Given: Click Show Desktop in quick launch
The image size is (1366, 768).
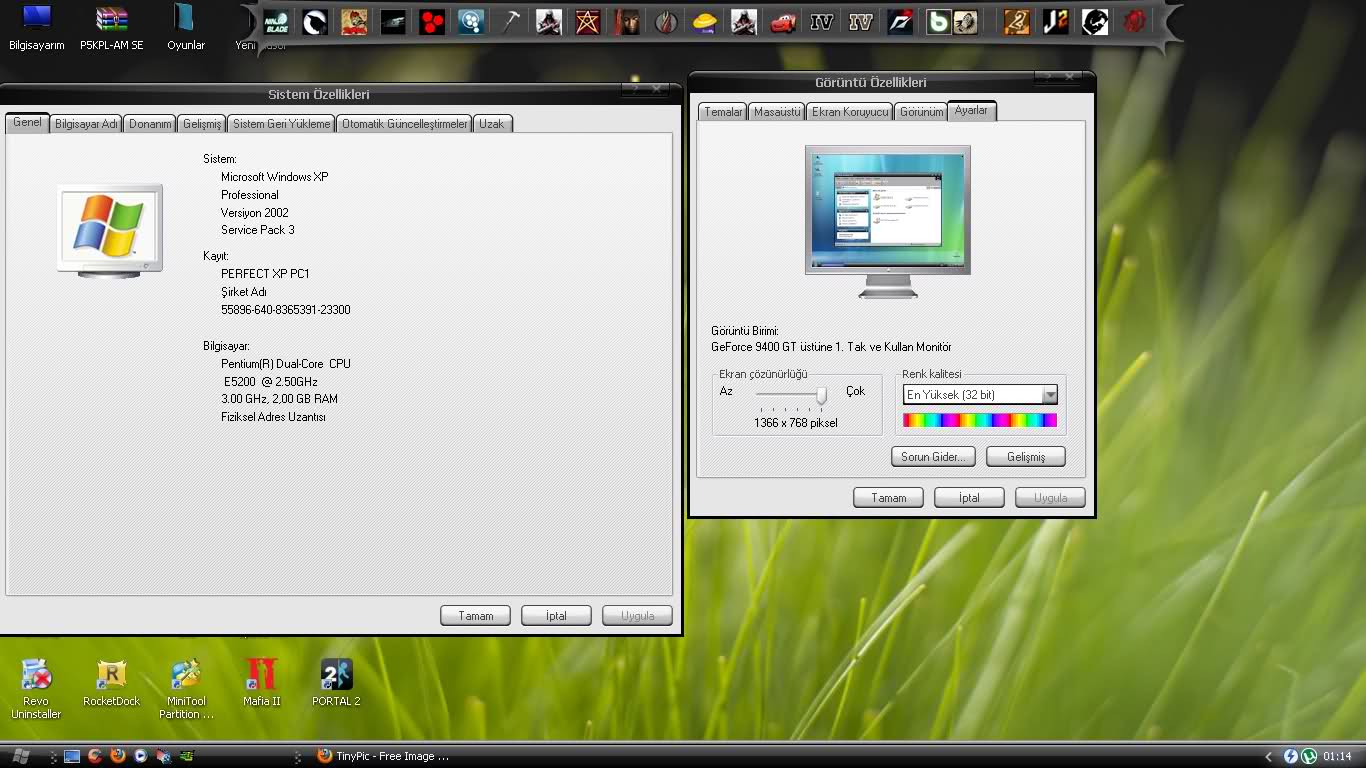Looking at the screenshot, I should click(x=72, y=756).
